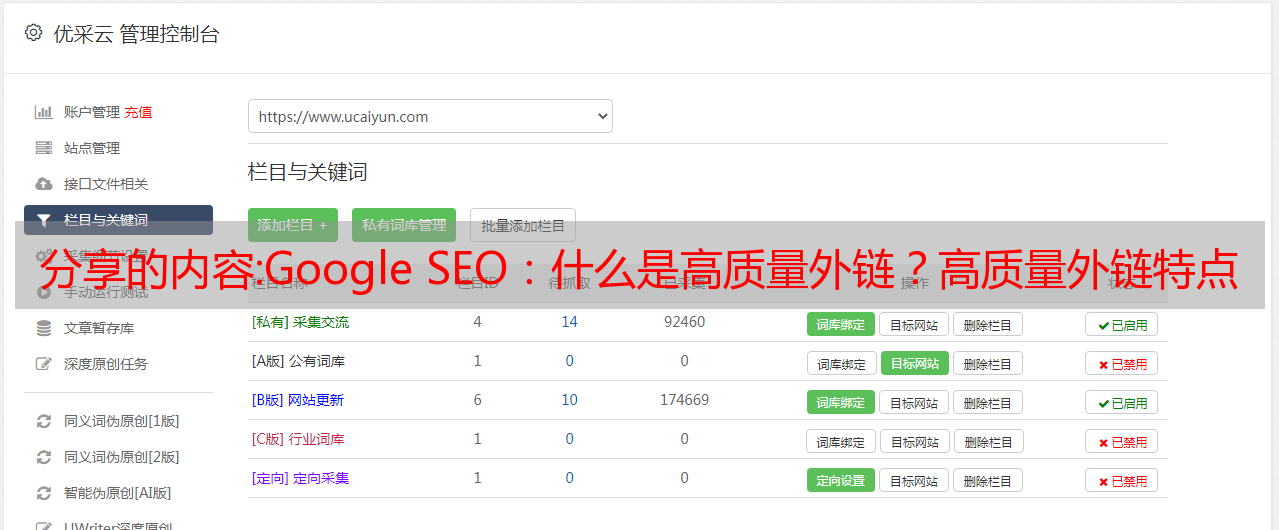This screenshot has width=1279, height=530.
Task: Go to 接口文件相关 section
Action: coord(106,184)
